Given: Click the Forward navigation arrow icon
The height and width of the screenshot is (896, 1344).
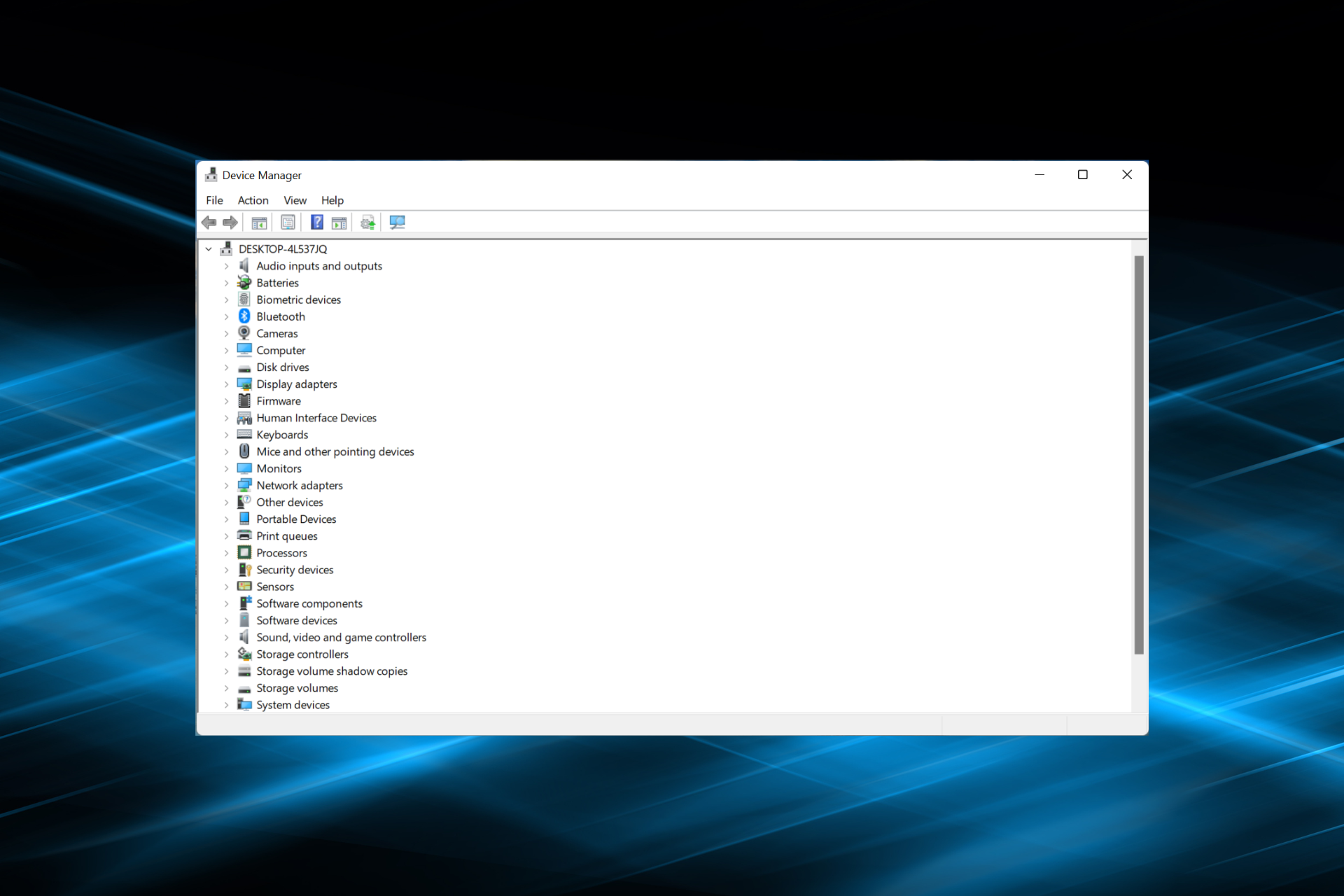Looking at the screenshot, I should pos(230,222).
